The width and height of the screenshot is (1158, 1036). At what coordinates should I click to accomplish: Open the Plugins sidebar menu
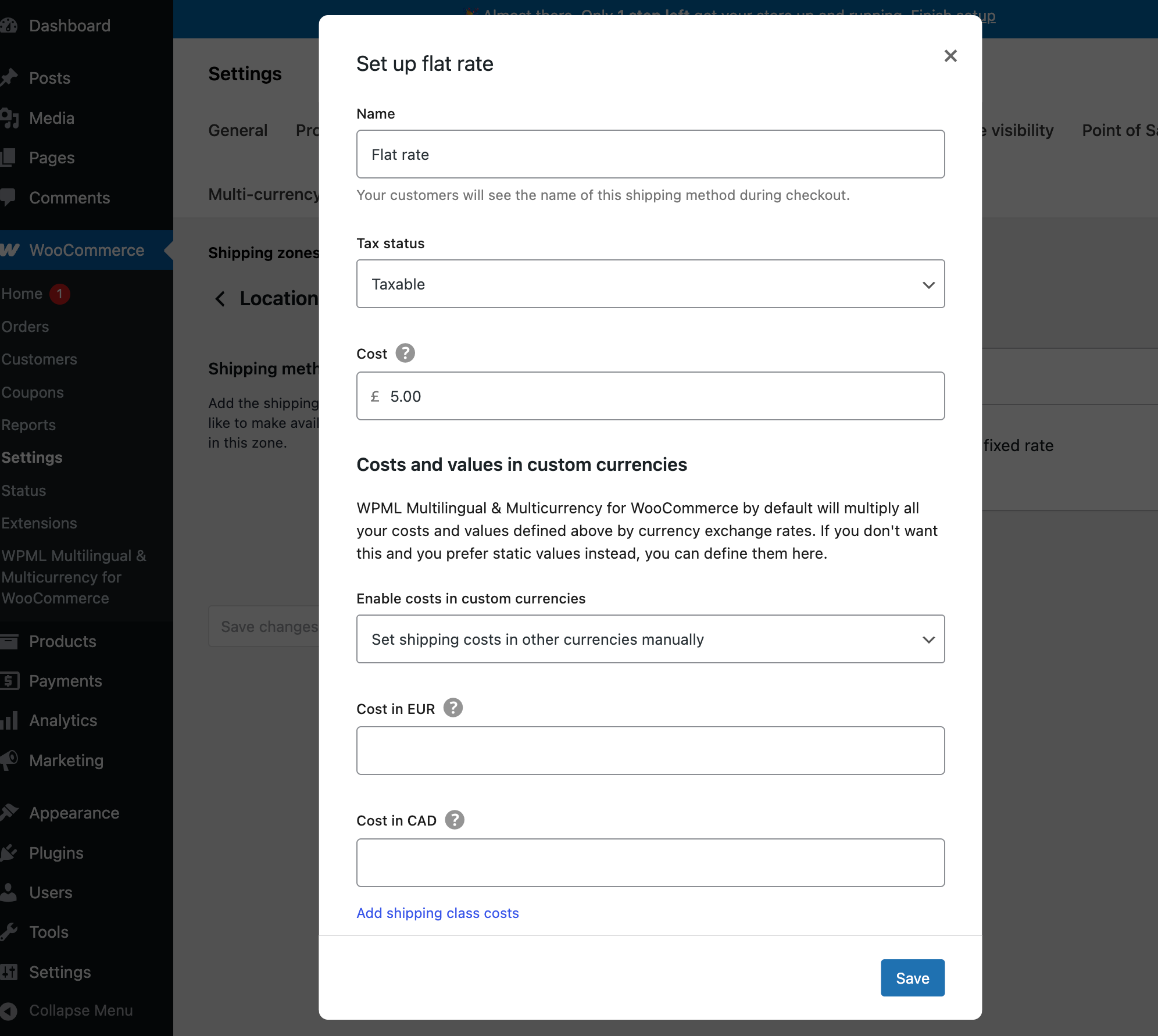[x=56, y=853]
